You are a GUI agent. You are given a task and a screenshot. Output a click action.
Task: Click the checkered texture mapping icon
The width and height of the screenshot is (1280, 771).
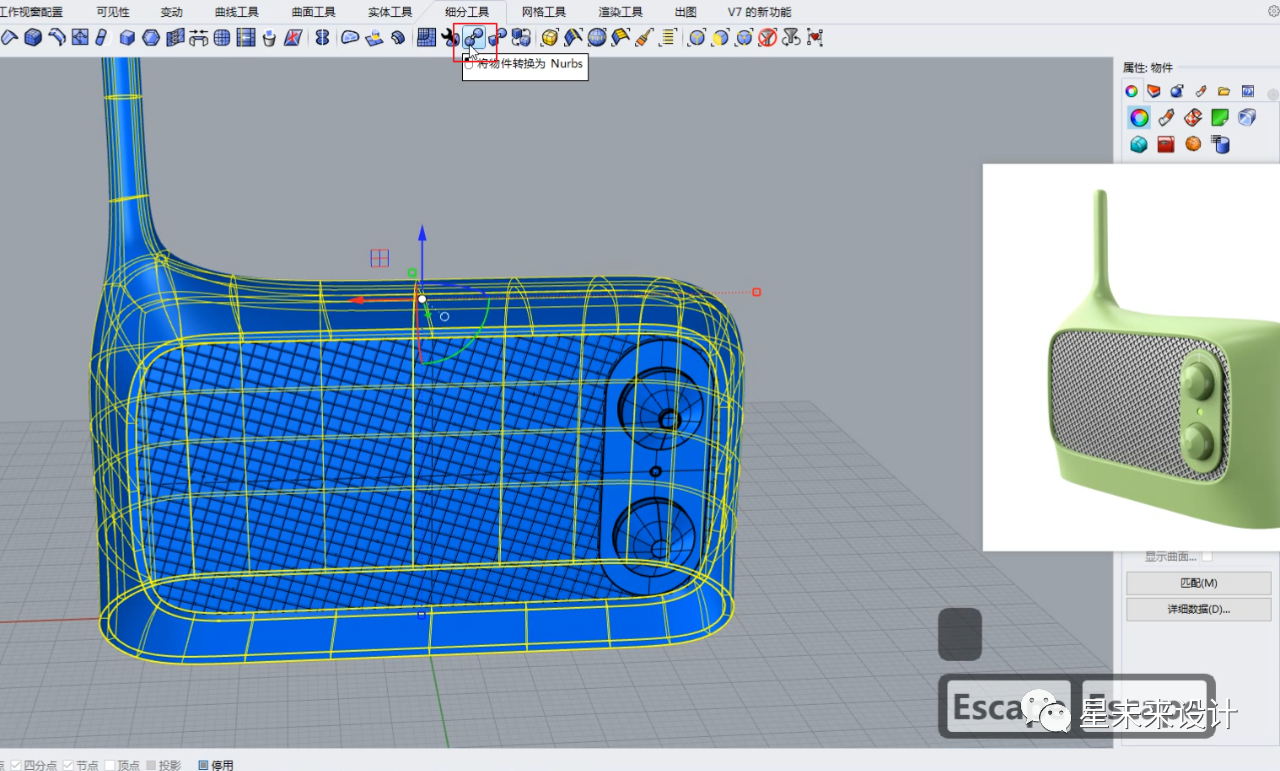coord(1193,118)
